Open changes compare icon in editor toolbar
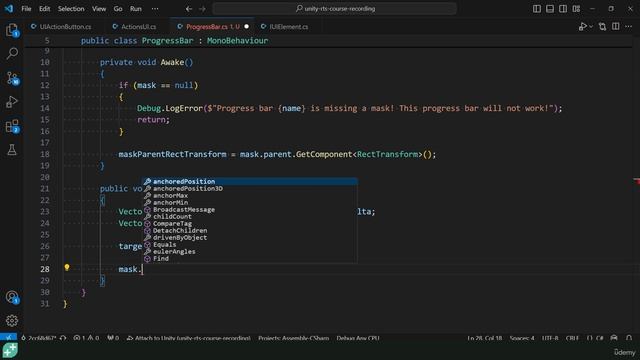640x360 pixels. [x=602, y=27]
